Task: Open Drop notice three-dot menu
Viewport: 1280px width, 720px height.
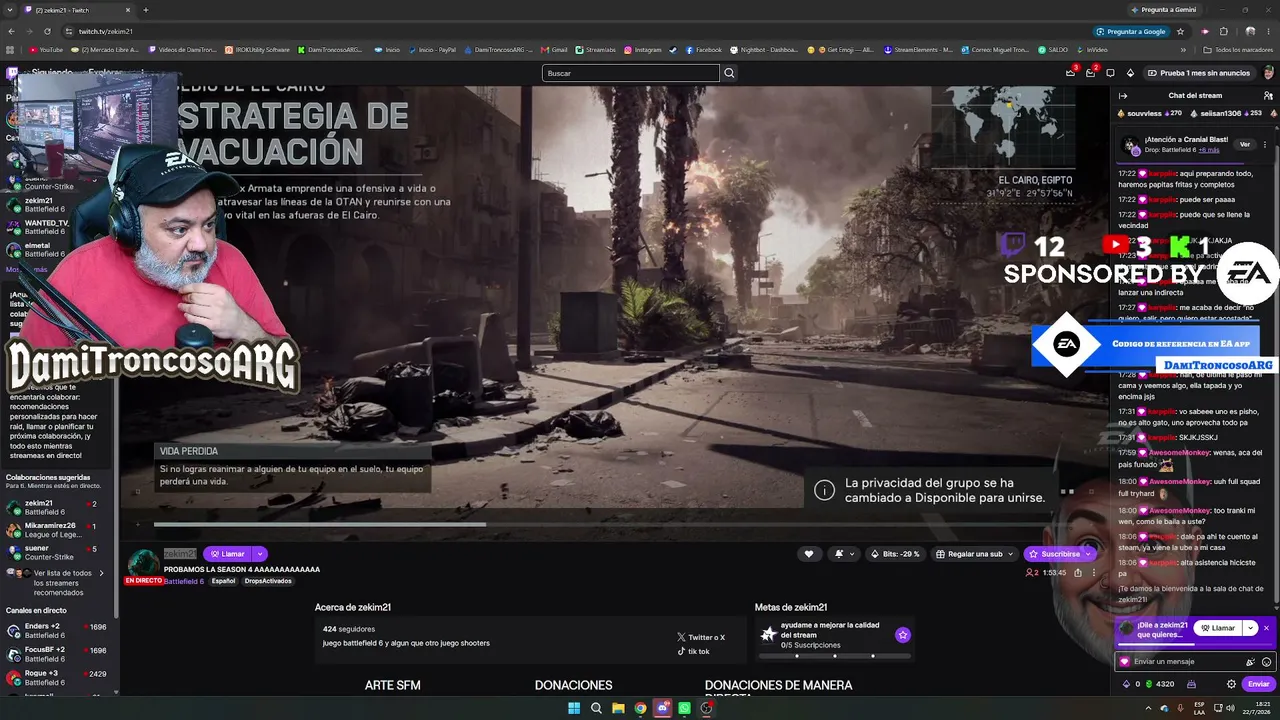Action: 1265,144
